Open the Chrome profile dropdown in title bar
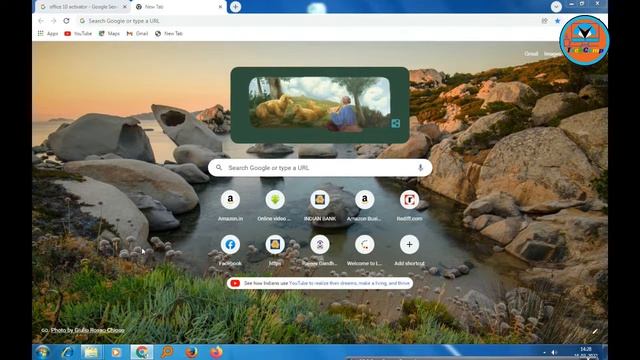Viewport: 640px width, 360px height. pos(556,7)
